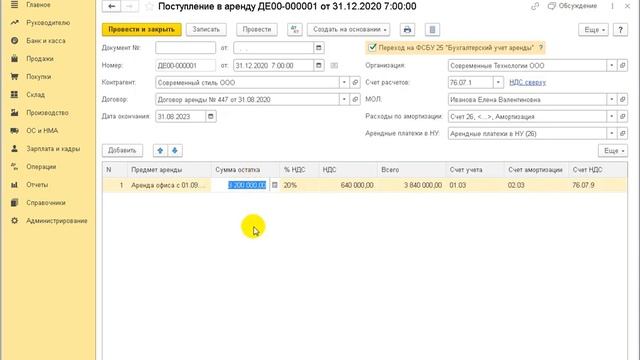Expand the МОЛ dropdown
This screenshot has width=640, height=360.
click(611, 100)
